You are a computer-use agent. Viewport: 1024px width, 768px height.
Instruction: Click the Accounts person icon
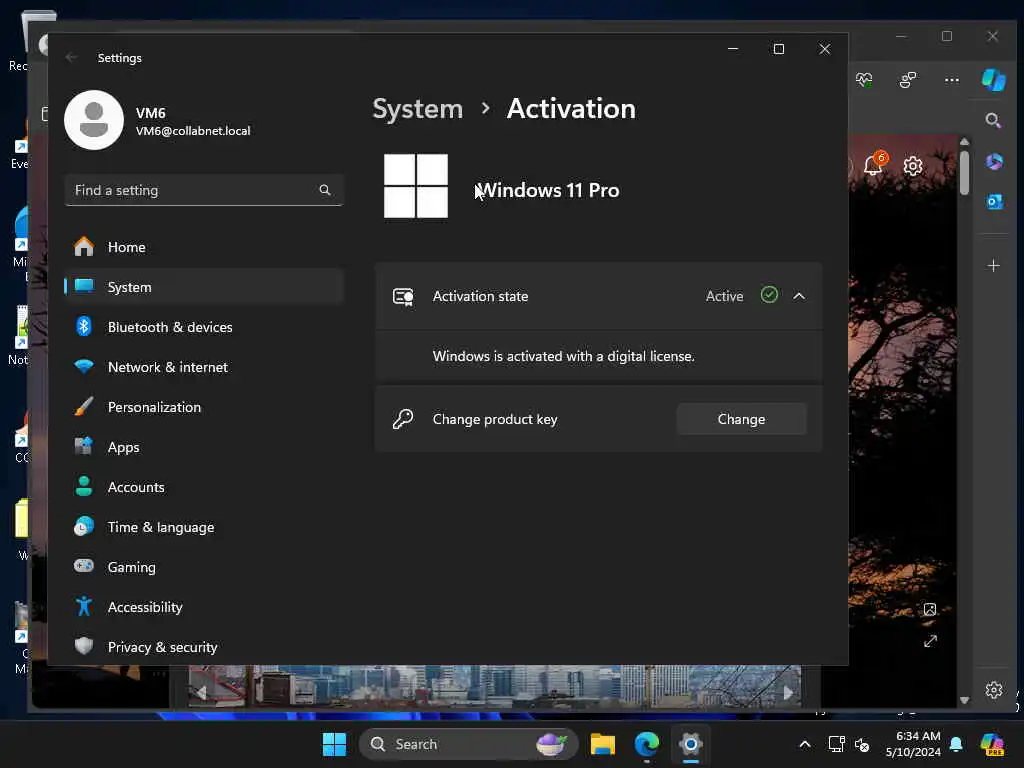84,486
